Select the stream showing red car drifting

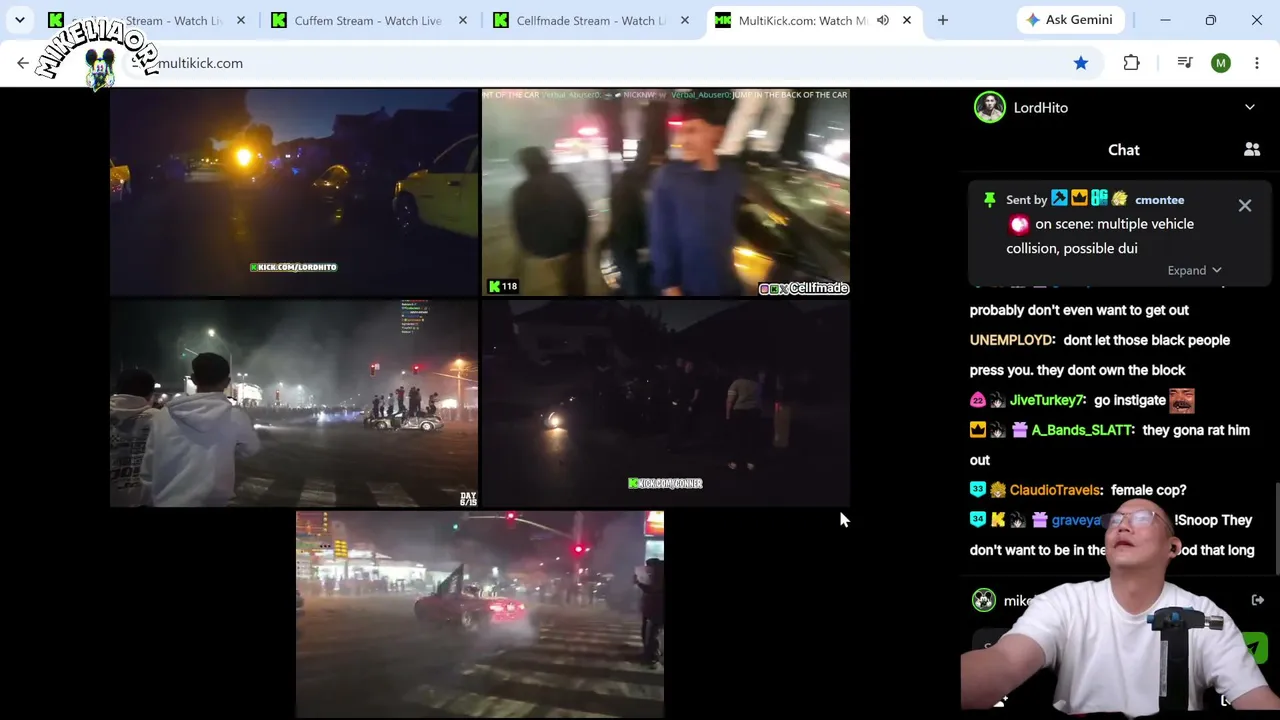pyautogui.click(x=480, y=614)
